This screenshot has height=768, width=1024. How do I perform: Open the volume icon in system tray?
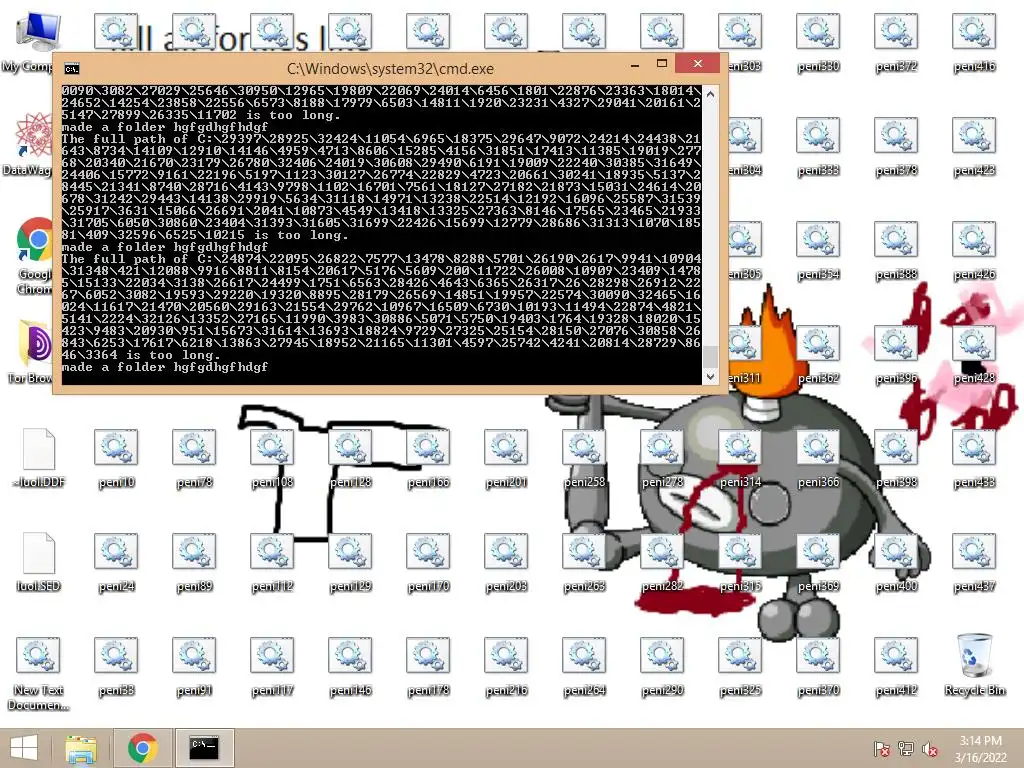point(930,748)
